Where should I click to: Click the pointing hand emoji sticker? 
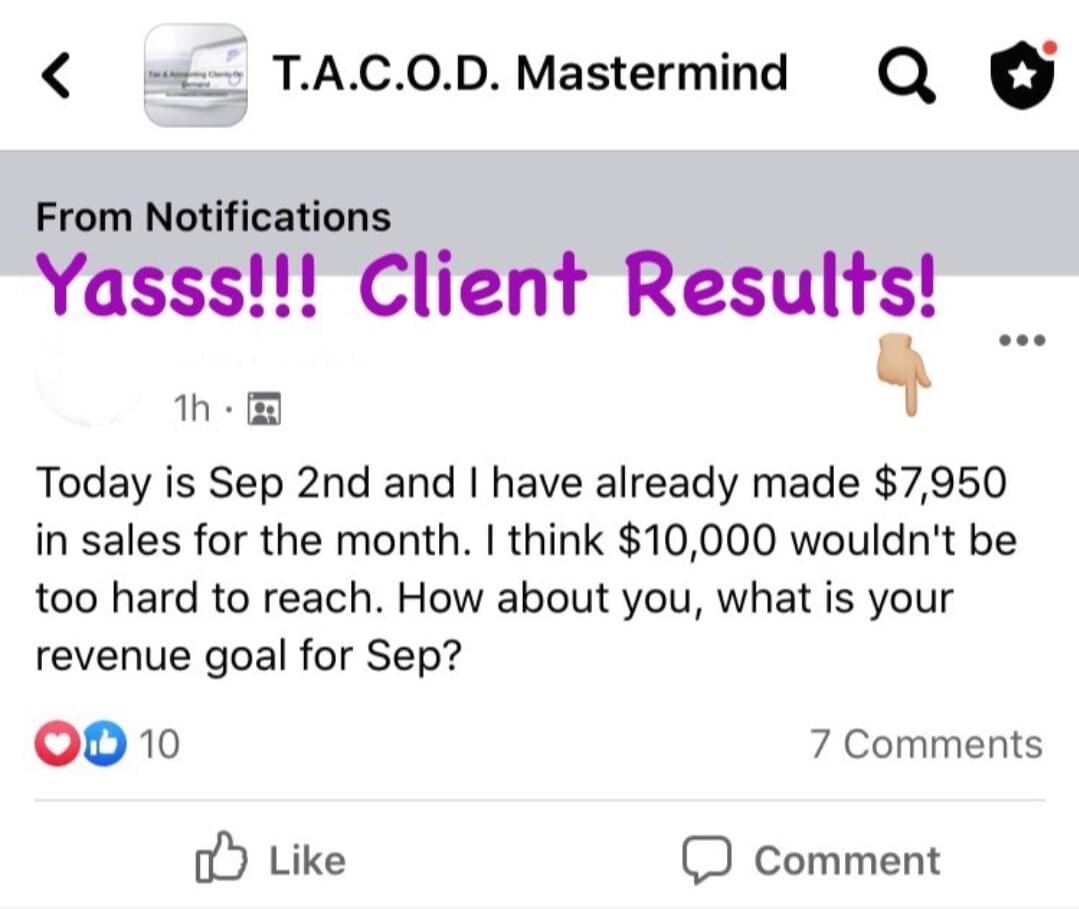point(903,374)
